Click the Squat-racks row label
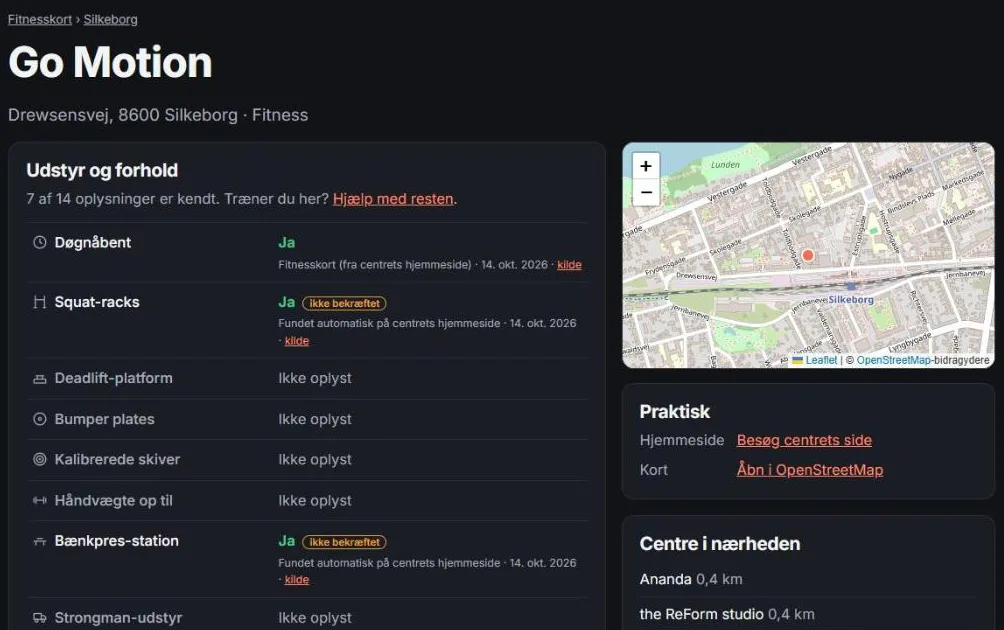The height and width of the screenshot is (630, 1004). (x=97, y=302)
